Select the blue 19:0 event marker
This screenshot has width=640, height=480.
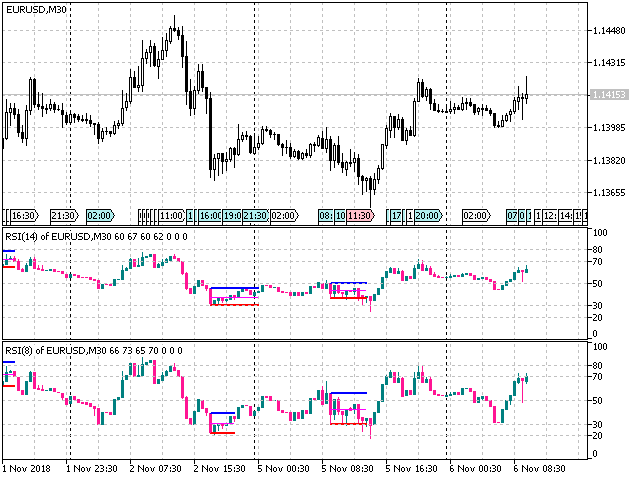[x=232, y=216]
